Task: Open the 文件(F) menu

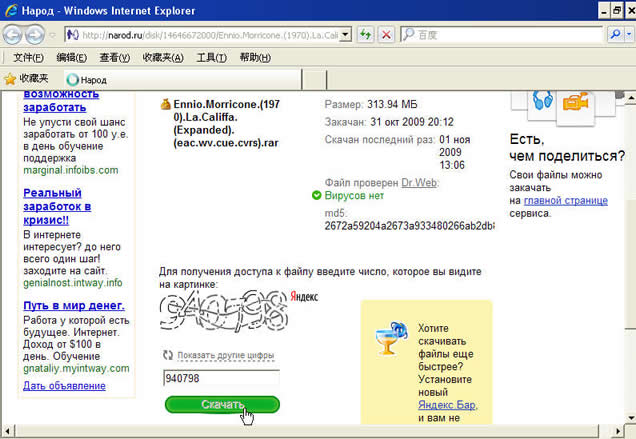Action: tap(28, 58)
